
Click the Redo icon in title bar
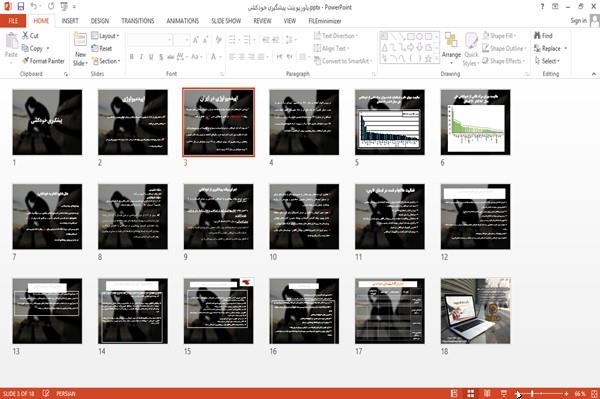point(51,7)
